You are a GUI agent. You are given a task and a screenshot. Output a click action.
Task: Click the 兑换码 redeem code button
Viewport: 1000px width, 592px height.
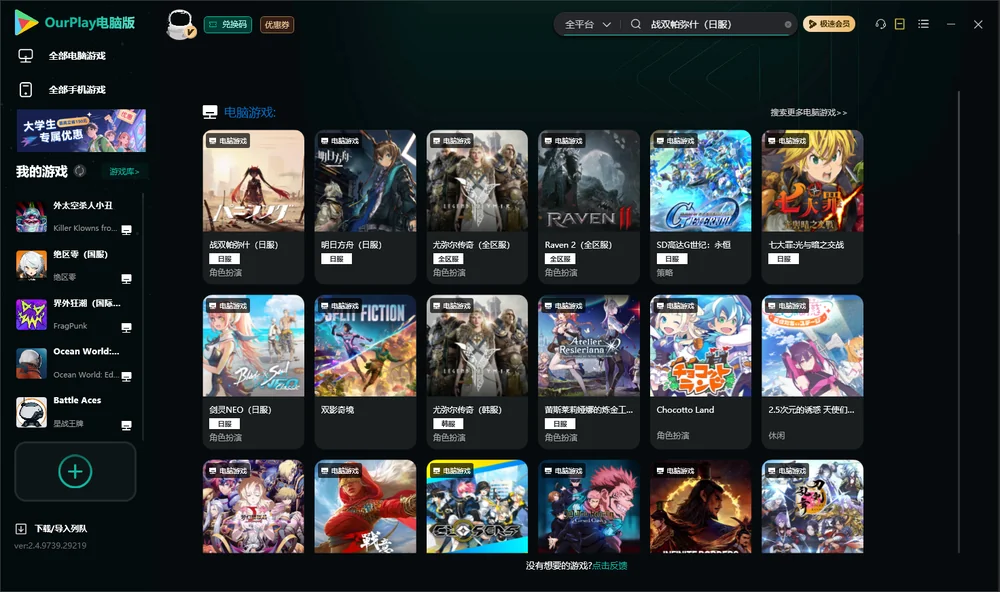point(228,25)
